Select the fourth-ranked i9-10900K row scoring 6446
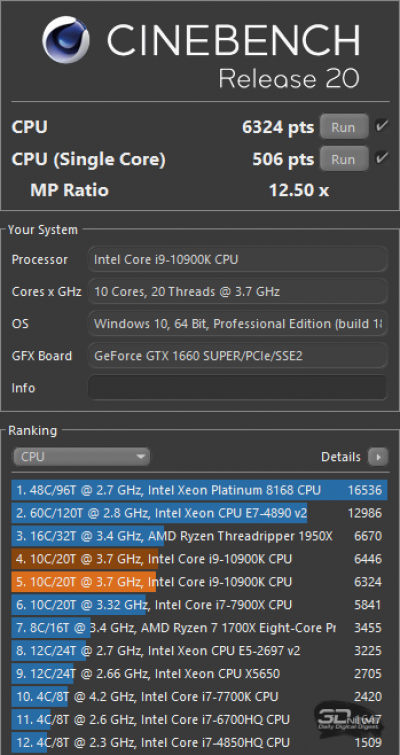Screen dimensions: 400x755 click(199, 559)
